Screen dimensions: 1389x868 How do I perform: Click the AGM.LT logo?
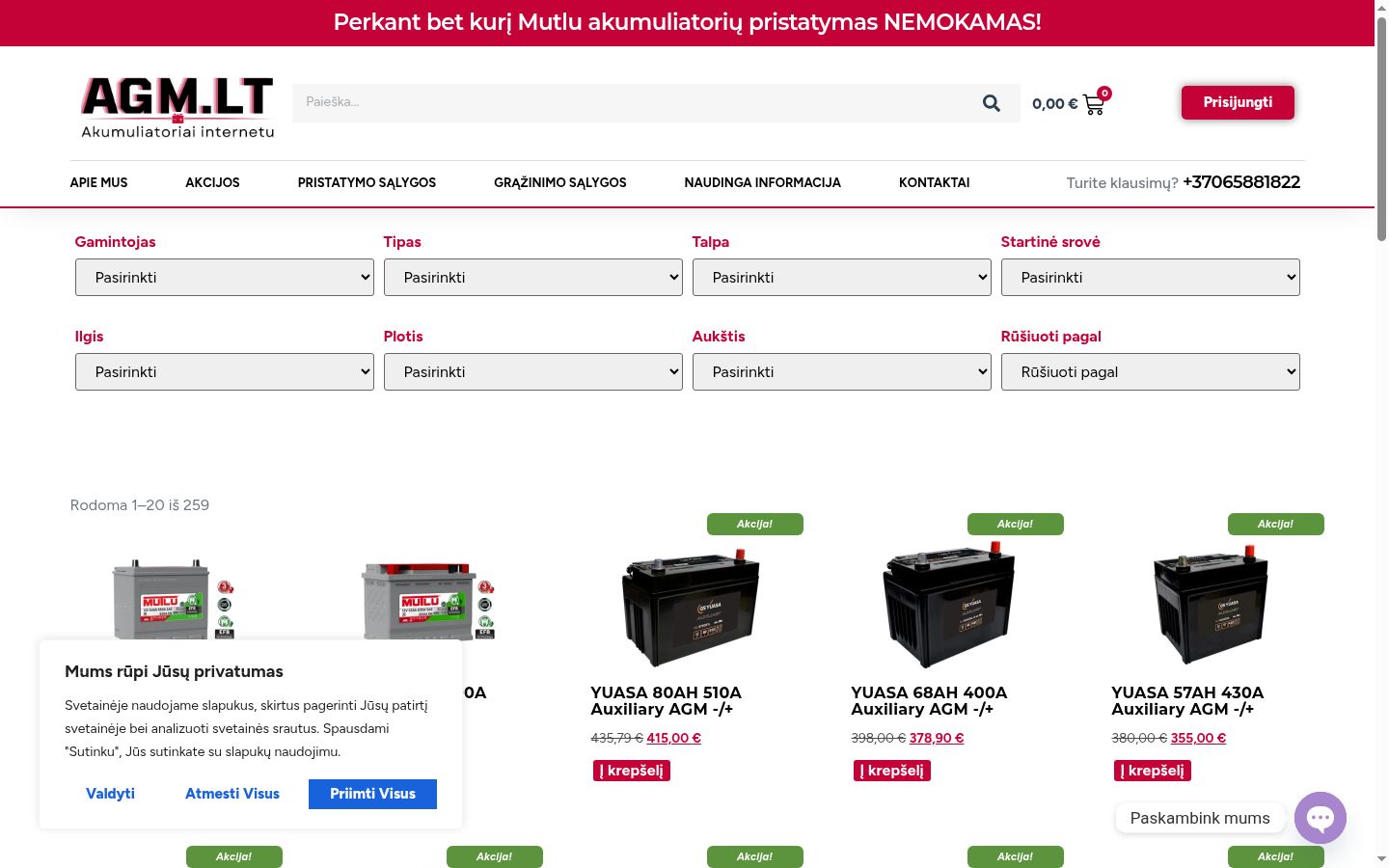point(177,108)
